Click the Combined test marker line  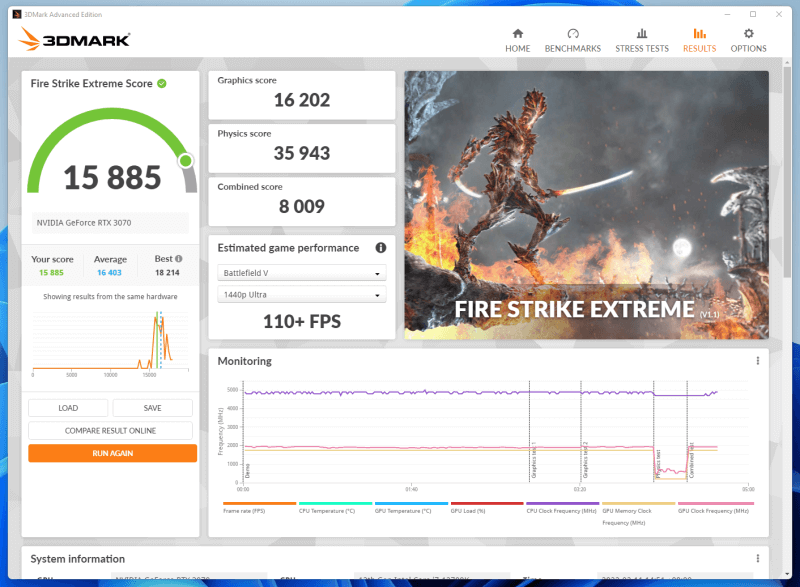click(x=687, y=431)
